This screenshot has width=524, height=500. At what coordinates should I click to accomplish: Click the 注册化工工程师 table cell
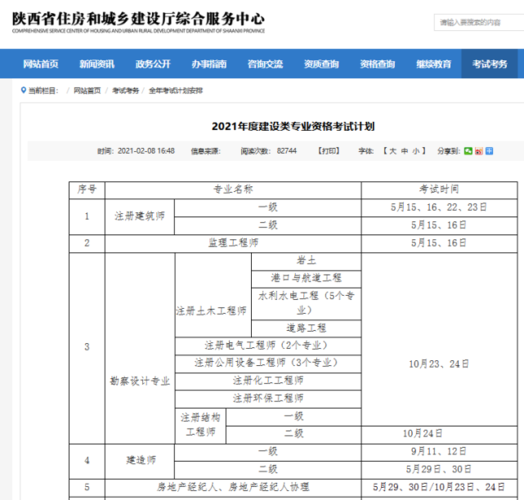pyautogui.click(x=268, y=381)
